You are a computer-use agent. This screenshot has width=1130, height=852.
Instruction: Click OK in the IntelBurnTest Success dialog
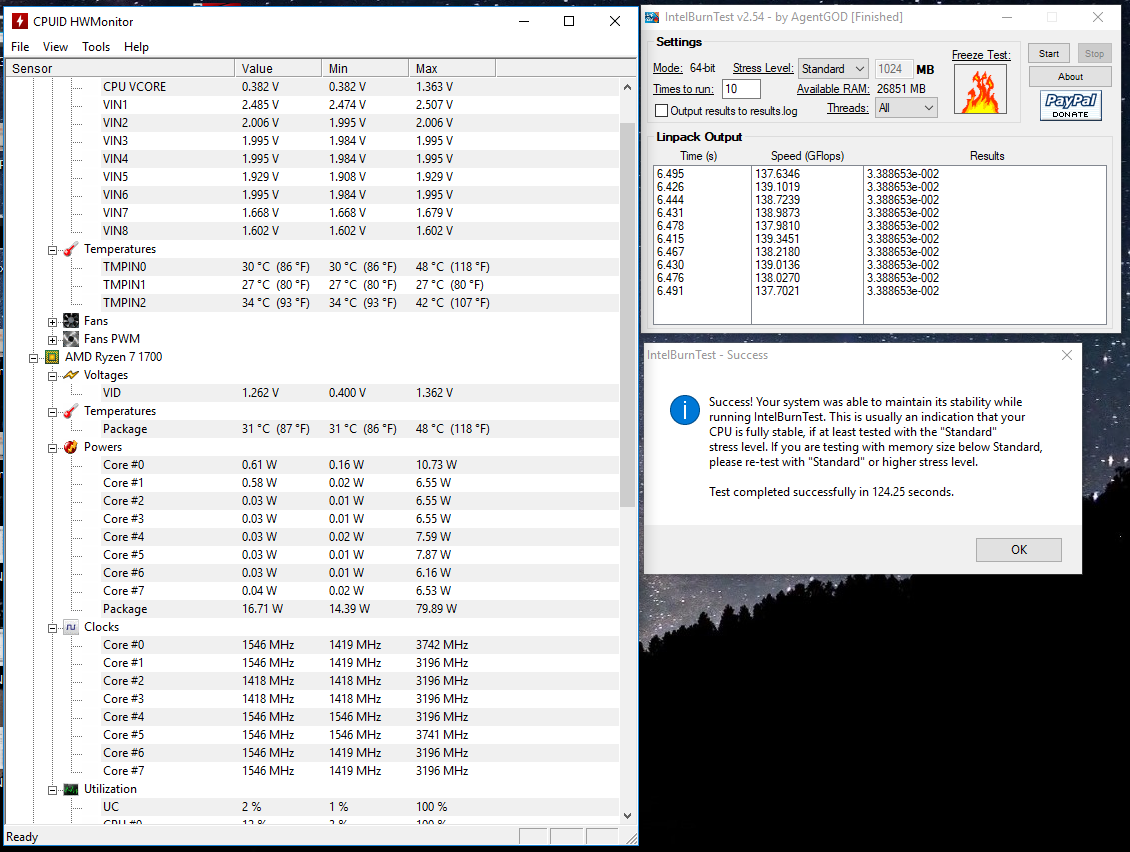(1018, 550)
